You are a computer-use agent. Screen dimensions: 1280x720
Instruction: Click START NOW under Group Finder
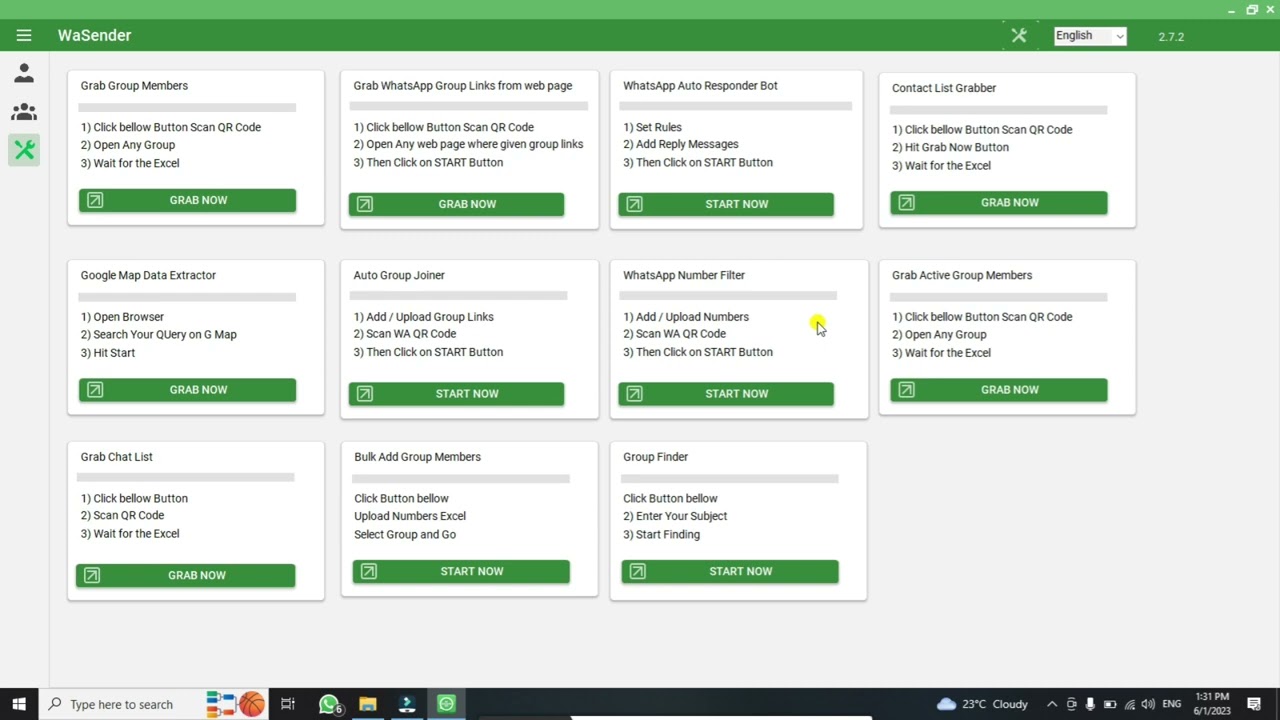(730, 571)
